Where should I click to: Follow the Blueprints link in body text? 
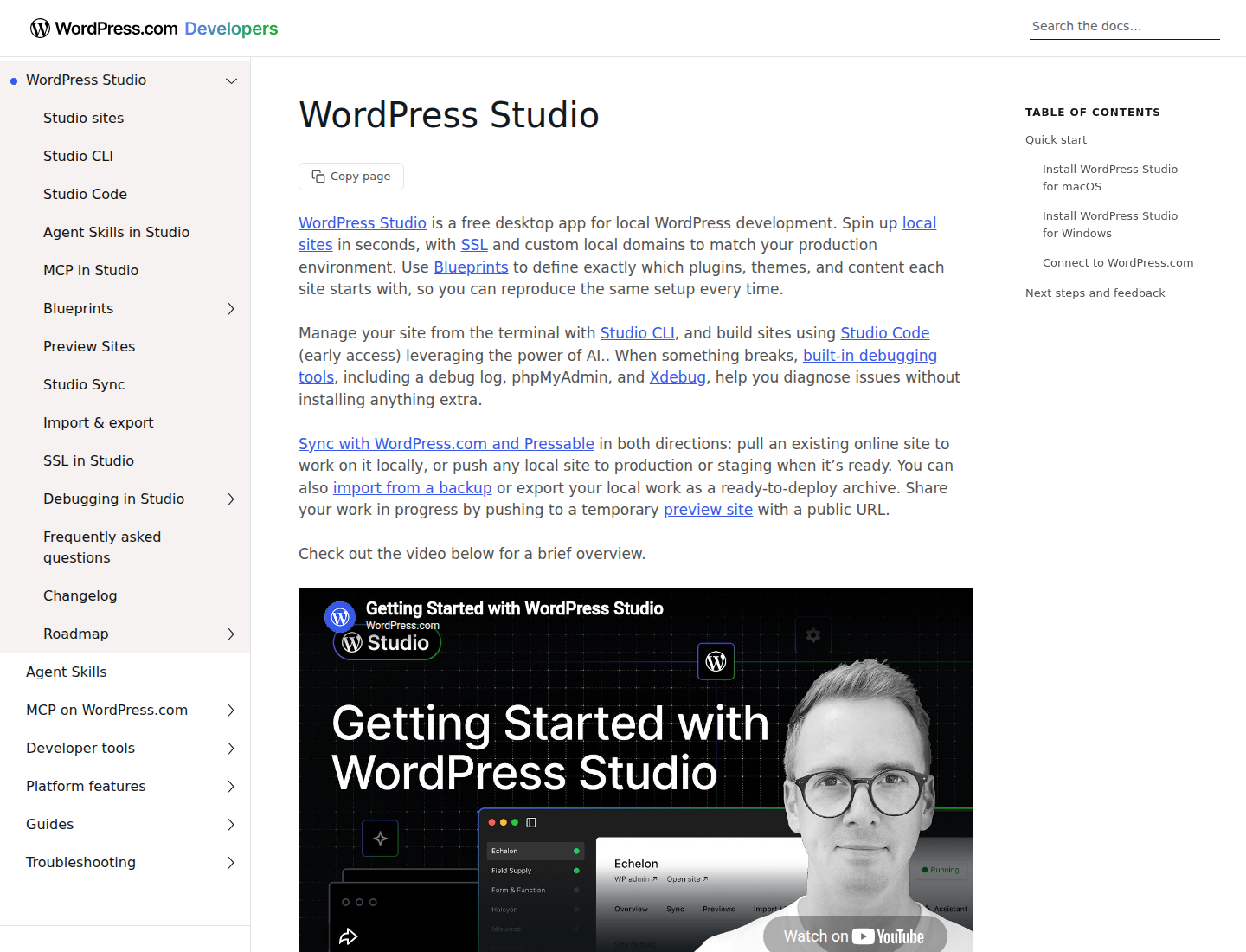point(471,267)
